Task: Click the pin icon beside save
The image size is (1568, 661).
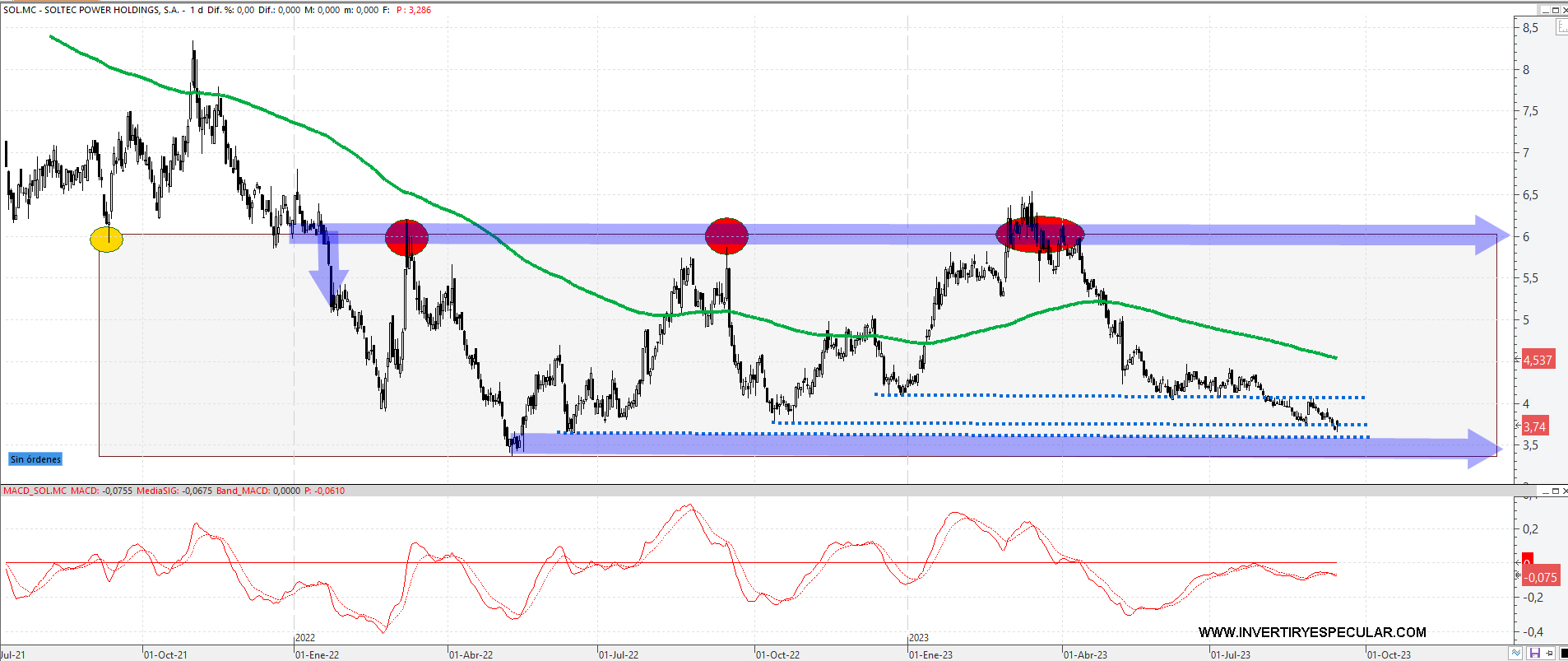Action: pyautogui.click(x=1549, y=653)
